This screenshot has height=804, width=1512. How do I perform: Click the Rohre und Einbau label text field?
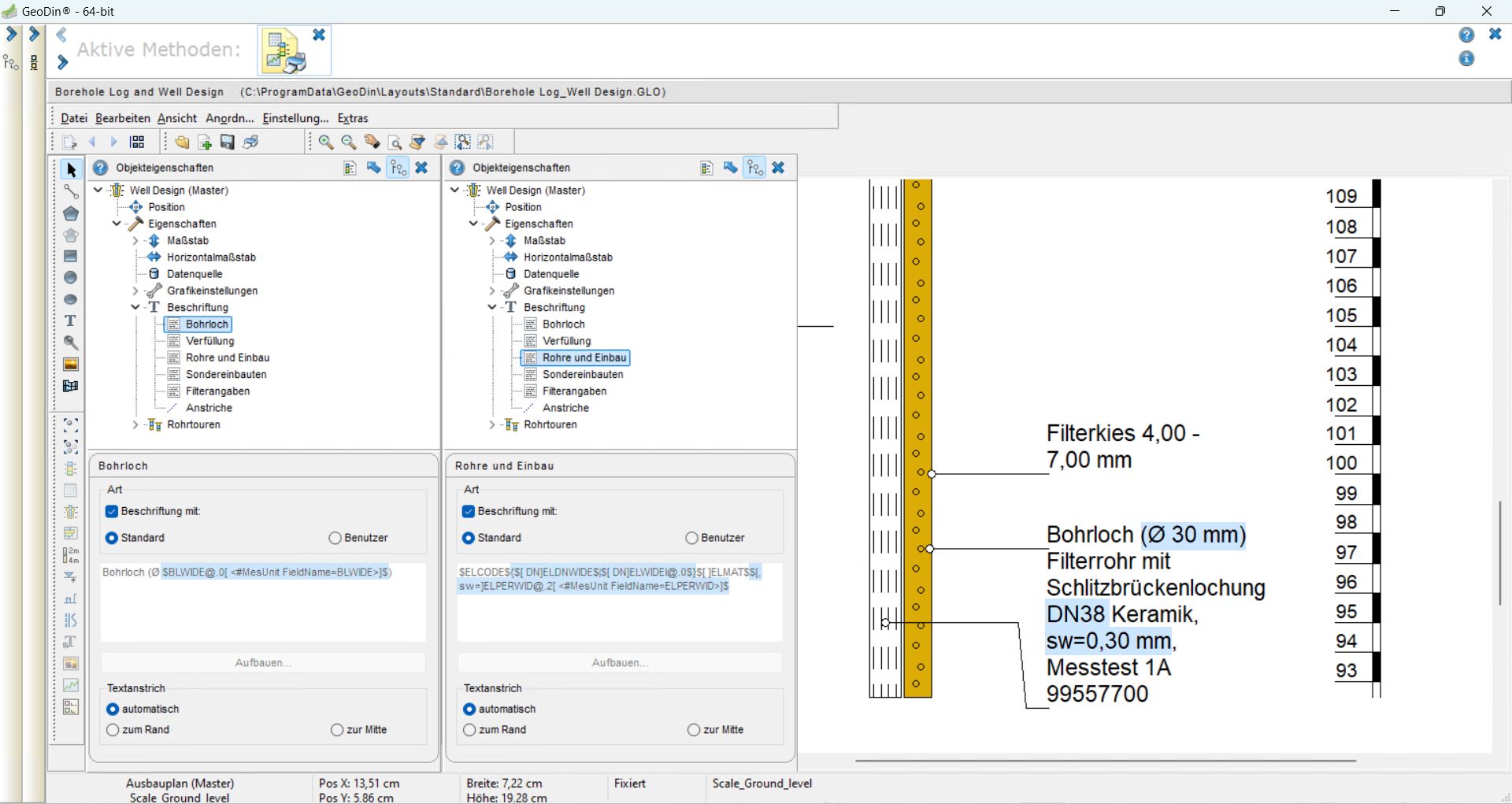pyautogui.click(x=620, y=602)
